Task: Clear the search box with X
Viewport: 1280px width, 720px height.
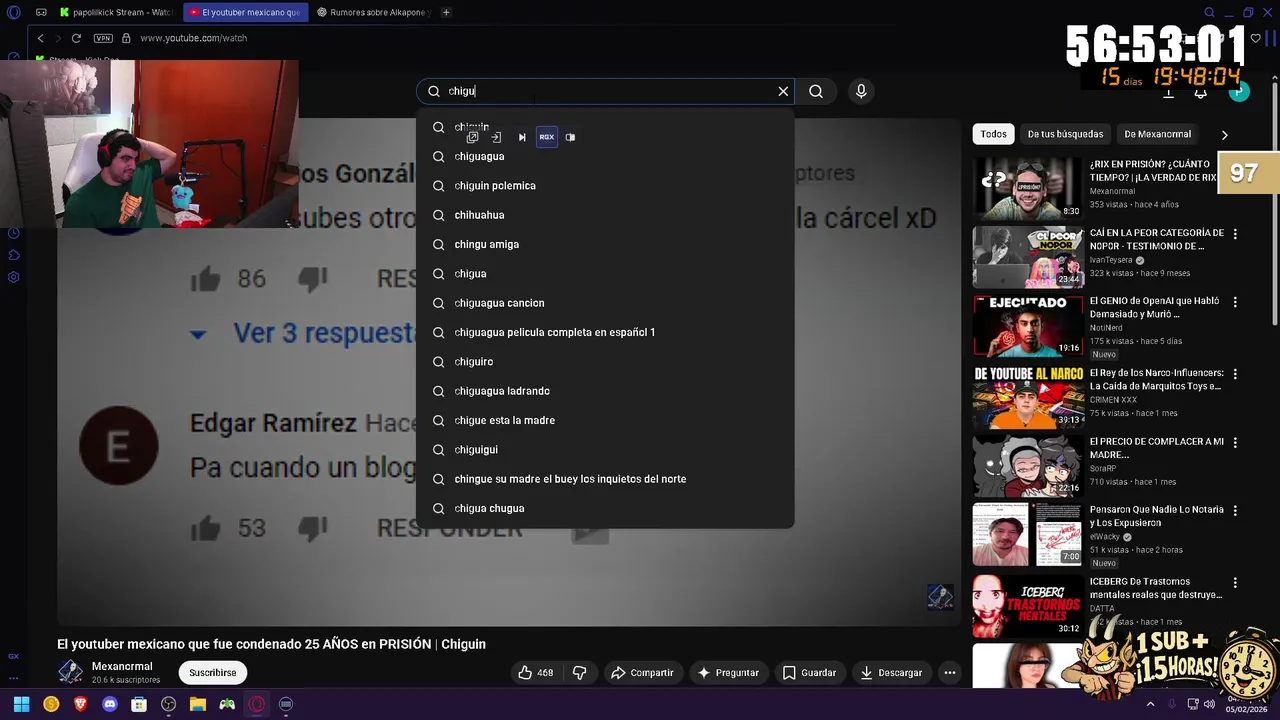Action: tap(783, 91)
